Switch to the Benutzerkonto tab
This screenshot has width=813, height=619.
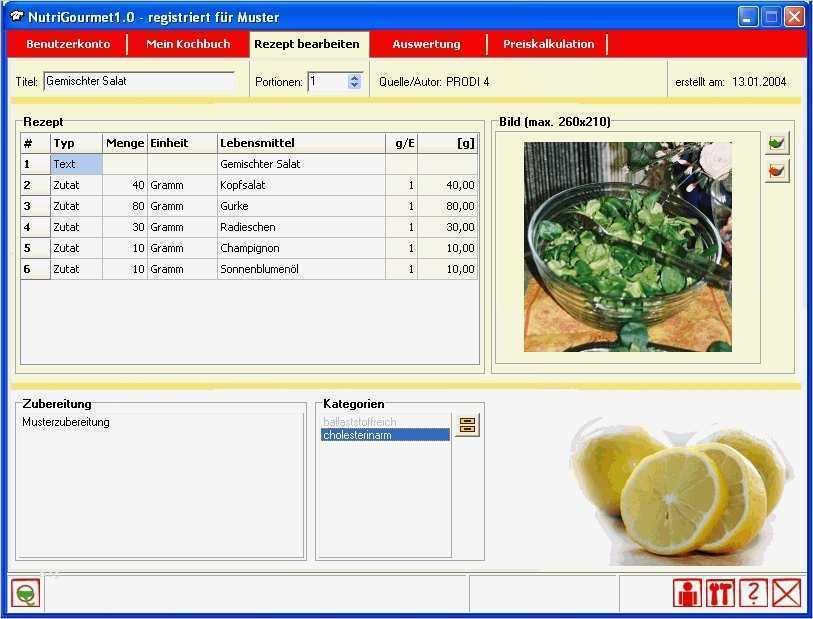click(x=68, y=44)
